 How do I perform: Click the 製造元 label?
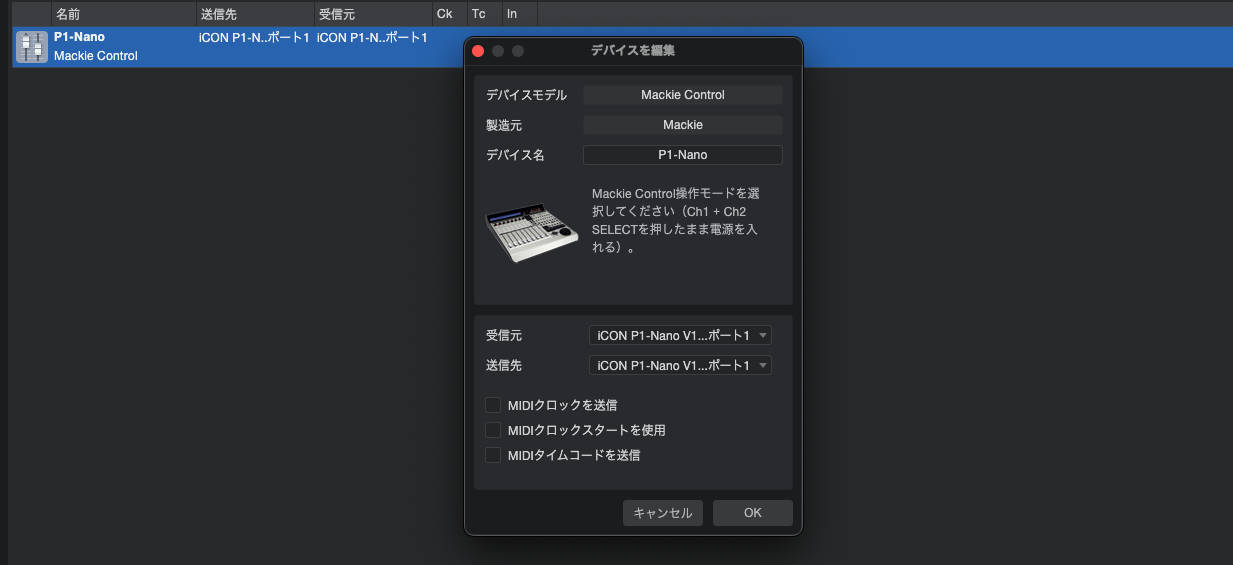504,125
